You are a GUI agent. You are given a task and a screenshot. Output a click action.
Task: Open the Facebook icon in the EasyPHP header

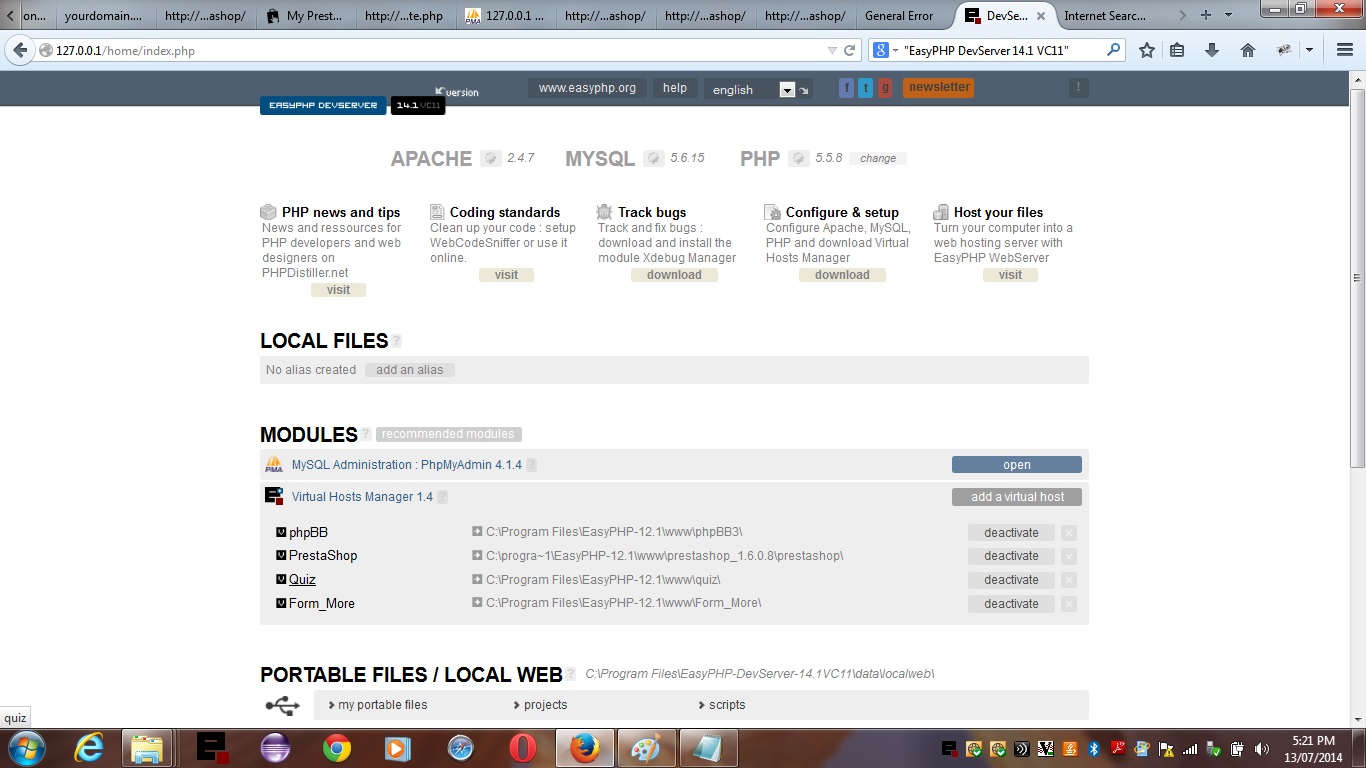click(846, 88)
